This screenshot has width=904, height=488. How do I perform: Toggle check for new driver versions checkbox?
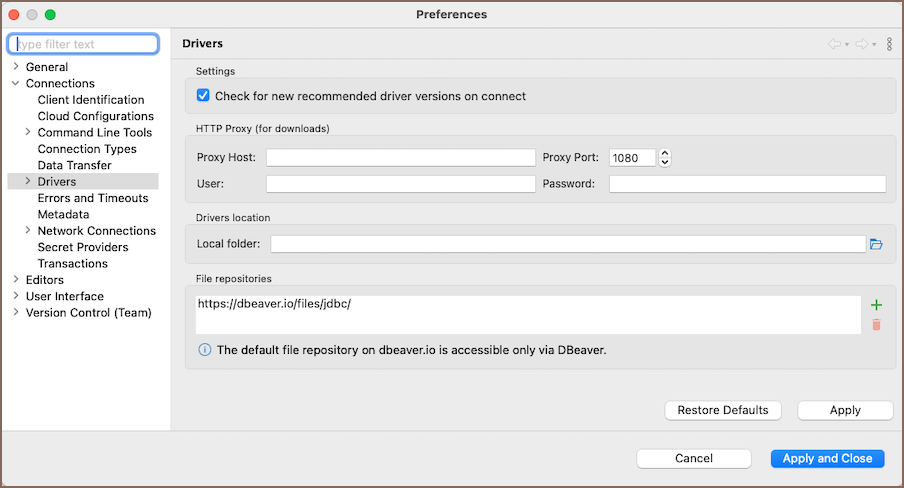coord(204,96)
